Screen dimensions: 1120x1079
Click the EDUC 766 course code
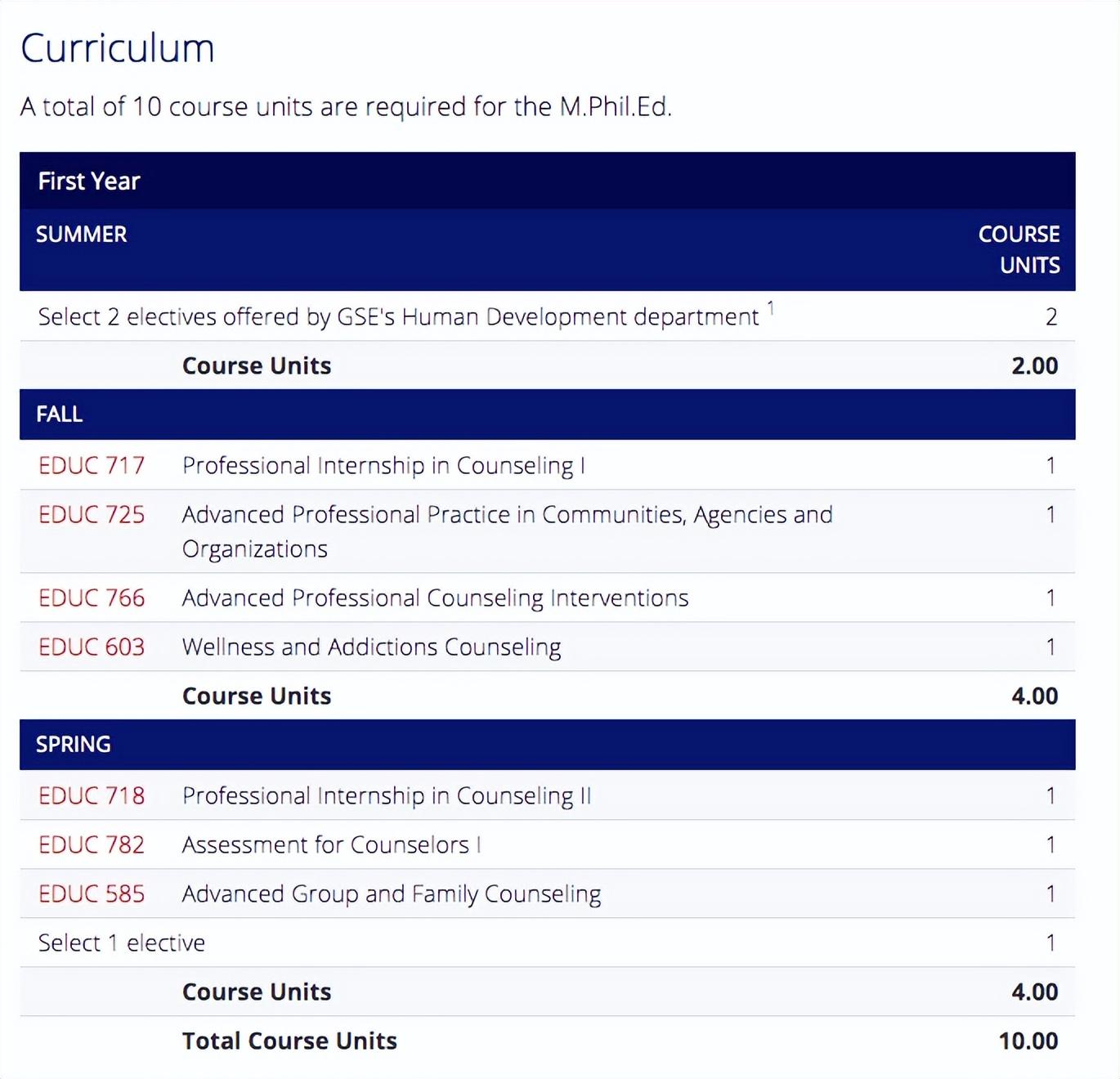(x=91, y=598)
